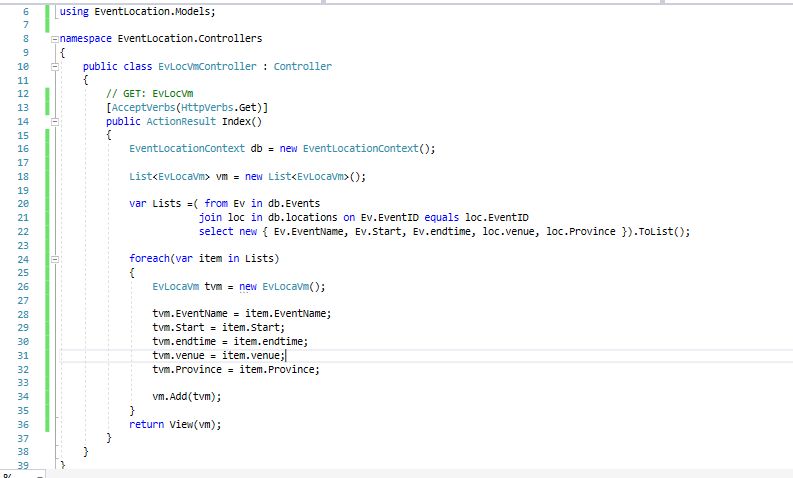This screenshot has height=478, width=793.
Task: Click 'using EventLocation.Models;' on line 6
Action: pyautogui.click(x=138, y=12)
